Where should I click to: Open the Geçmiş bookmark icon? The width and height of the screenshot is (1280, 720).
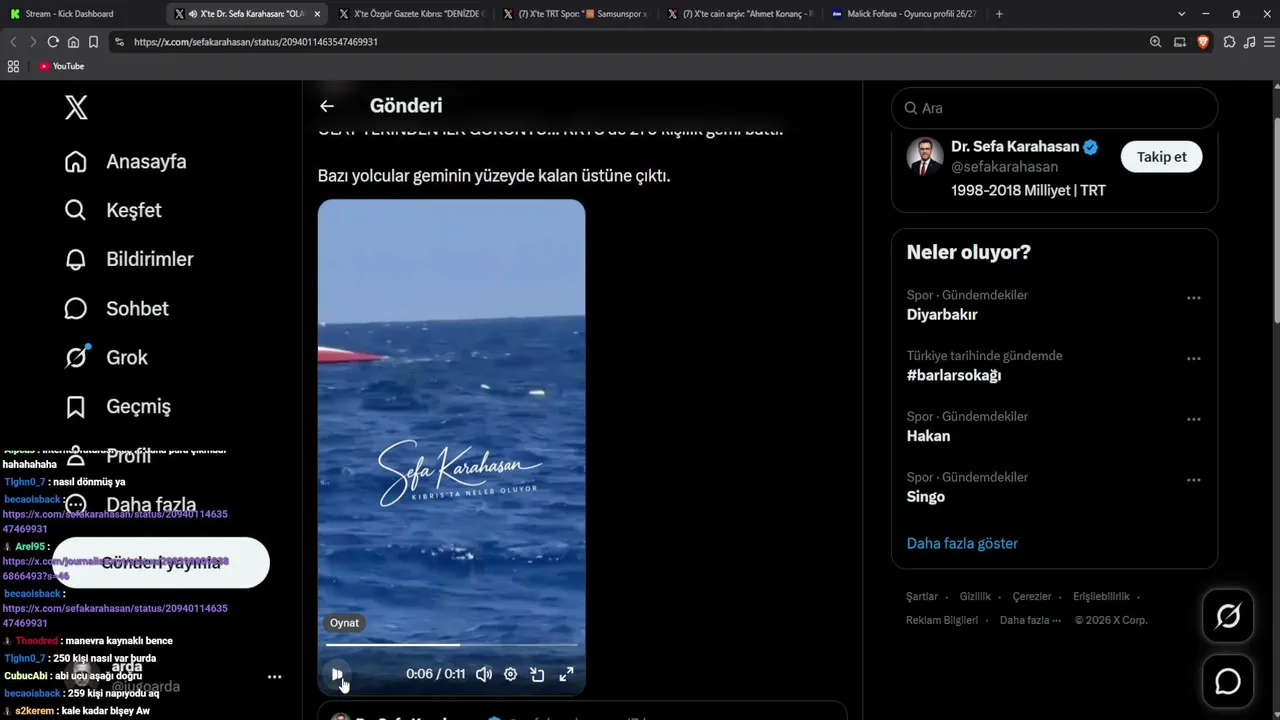[x=75, y=406]
